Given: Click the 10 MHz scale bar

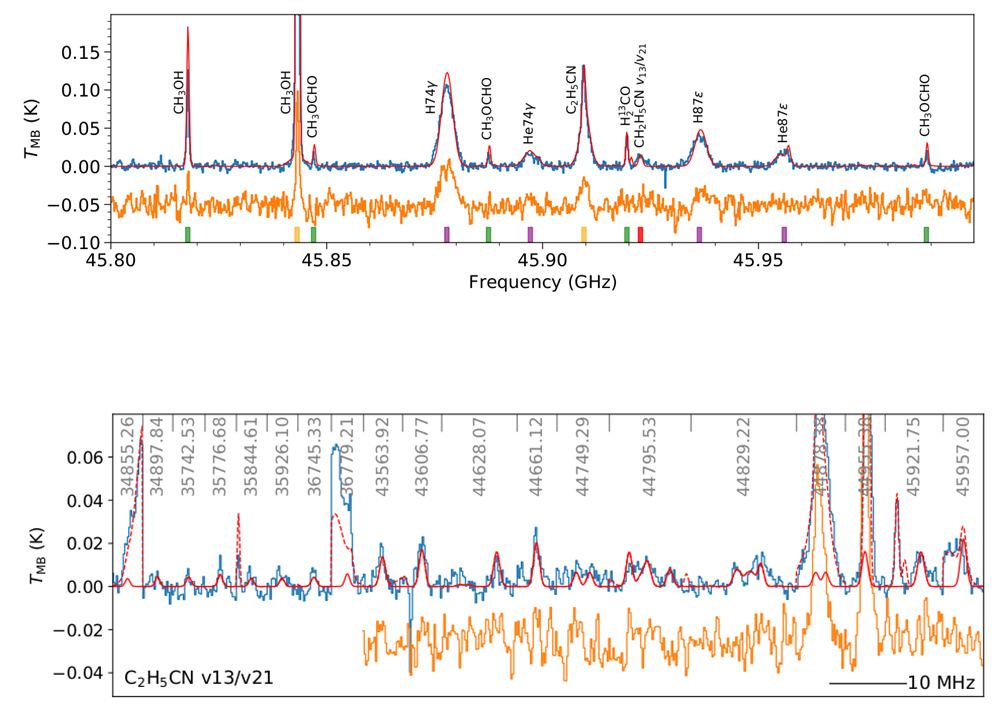Looking at the screenshot, I should 868,683.
